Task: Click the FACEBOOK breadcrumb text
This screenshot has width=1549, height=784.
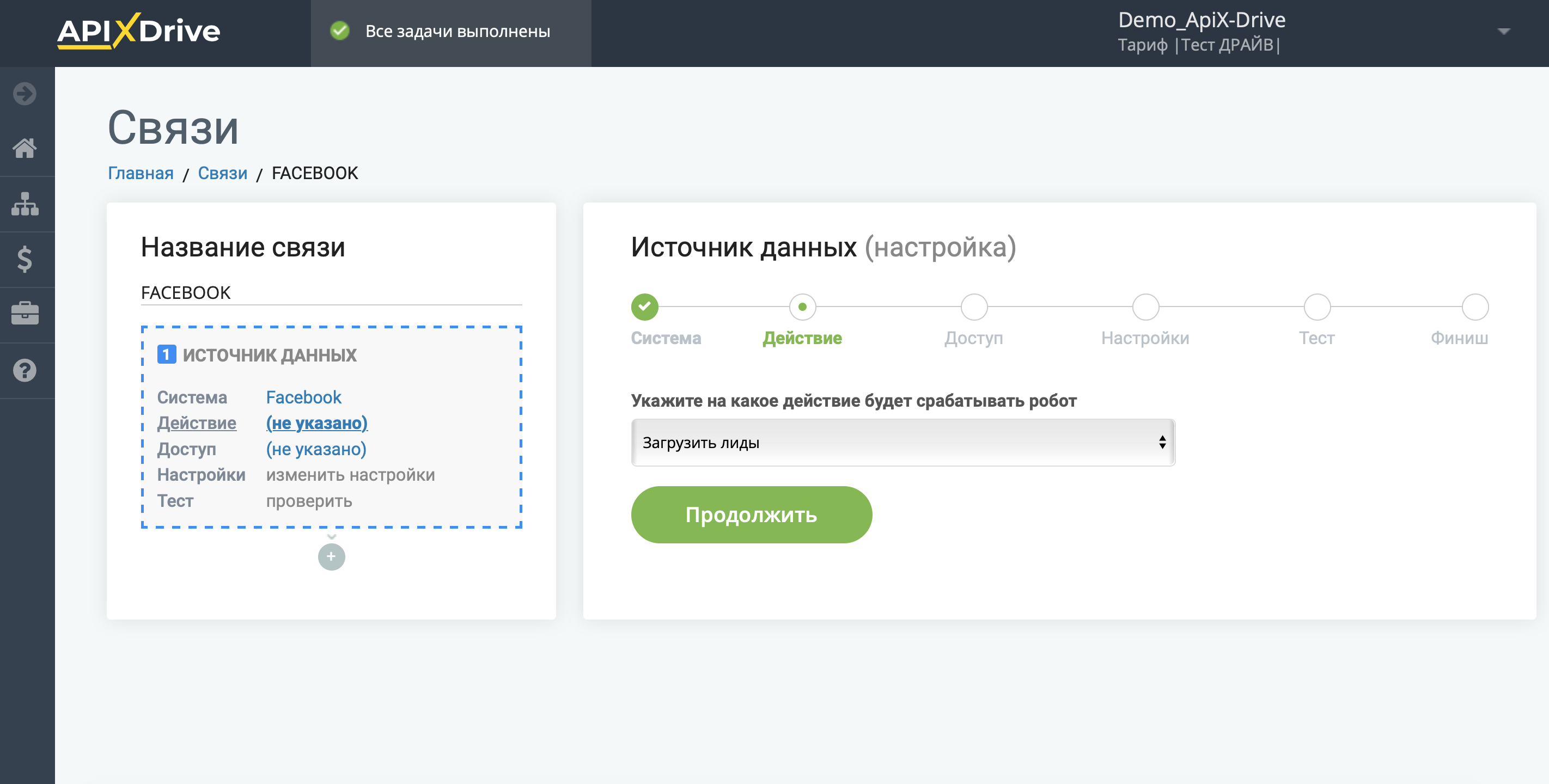Action: pos(314,173)
